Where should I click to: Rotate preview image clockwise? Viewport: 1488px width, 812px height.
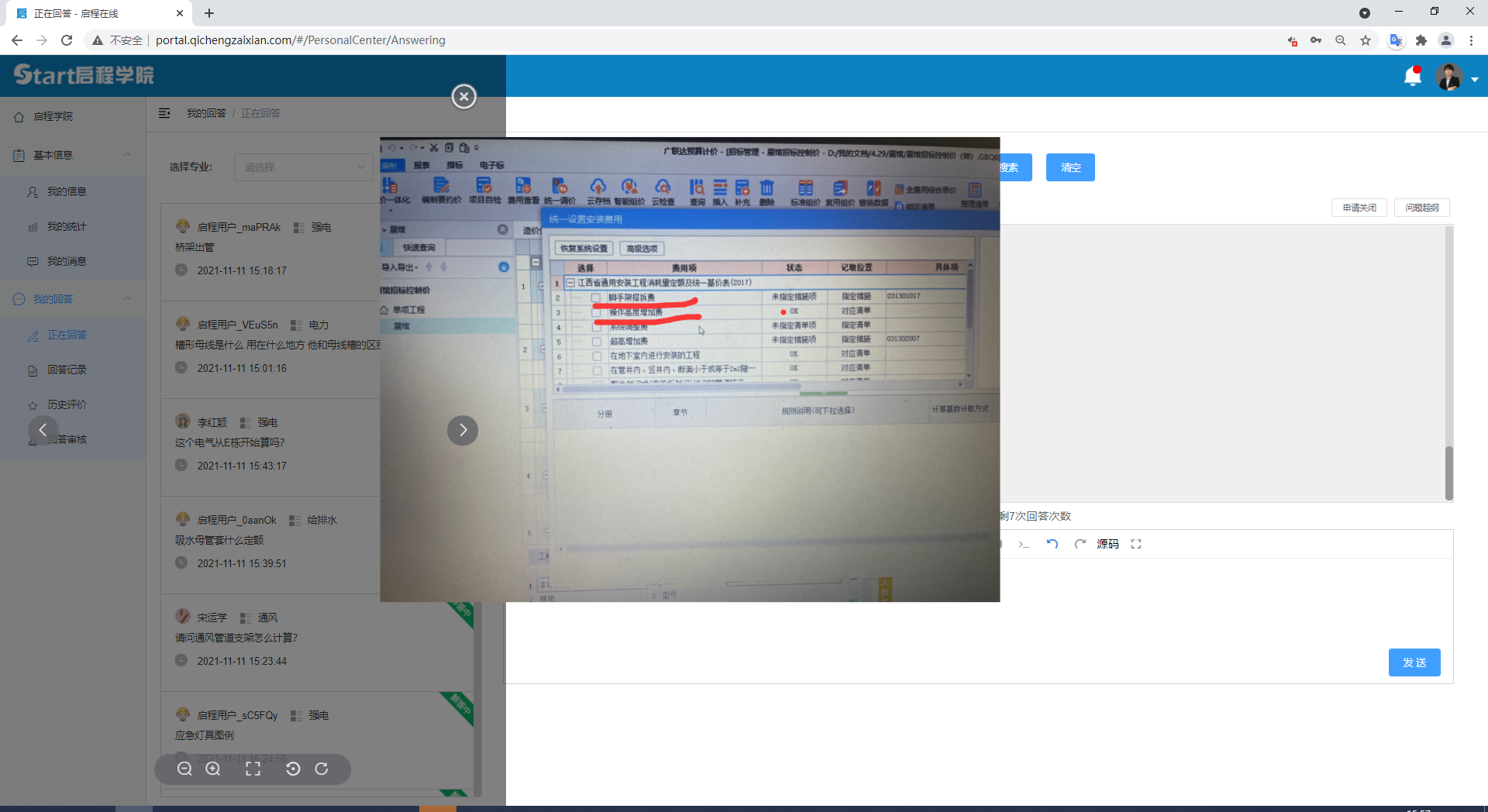[322, 769]
